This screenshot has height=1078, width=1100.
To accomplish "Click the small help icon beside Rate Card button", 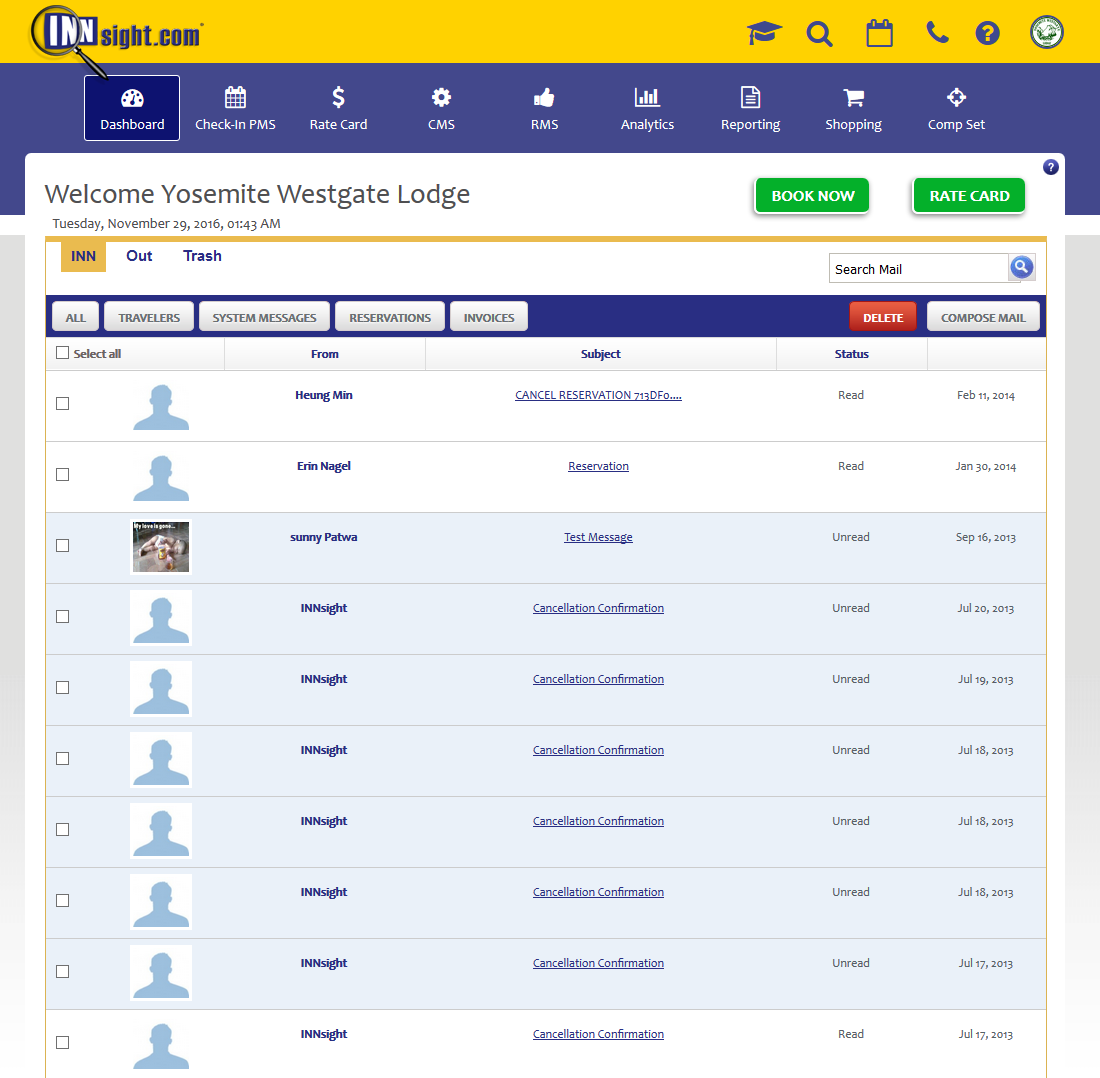I will tap(1050, 167).
